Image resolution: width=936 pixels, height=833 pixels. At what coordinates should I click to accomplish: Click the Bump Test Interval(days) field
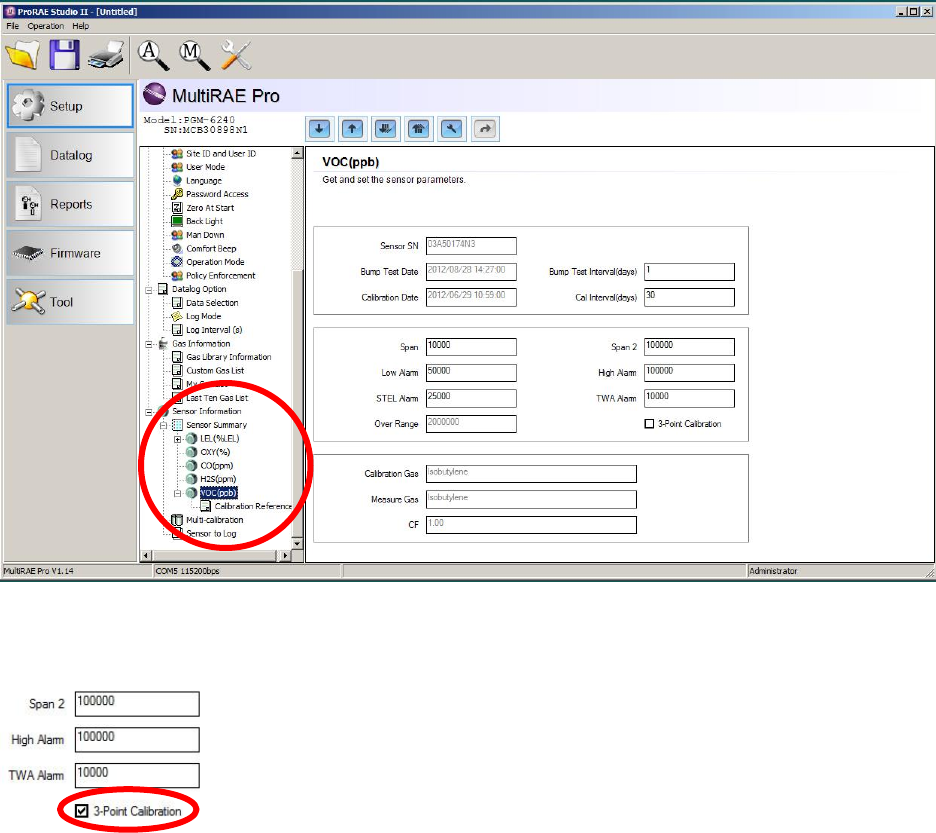point(689,272)
